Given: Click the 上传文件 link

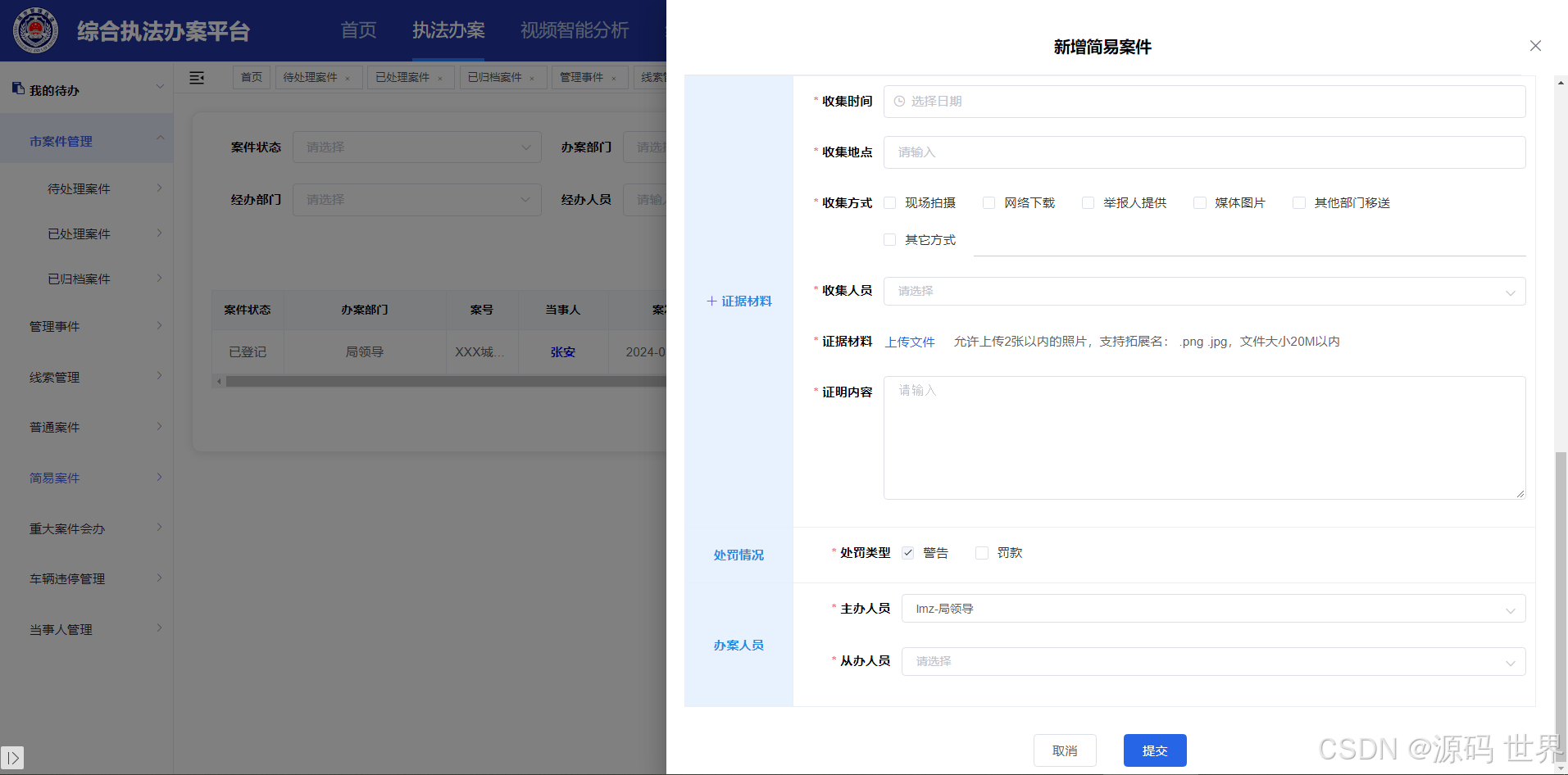Looking at the screenshot, I should coord(910,342).
